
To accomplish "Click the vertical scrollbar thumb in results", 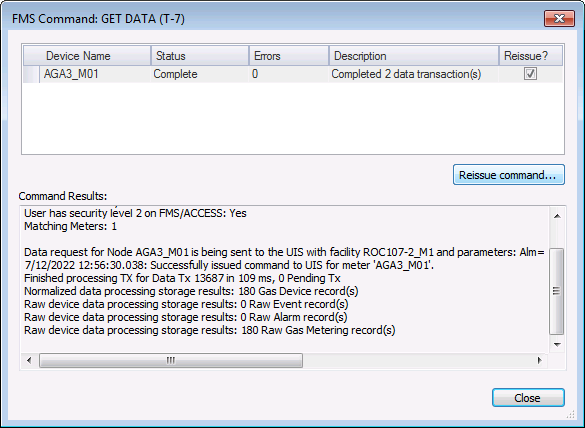I will click(557, 291).
